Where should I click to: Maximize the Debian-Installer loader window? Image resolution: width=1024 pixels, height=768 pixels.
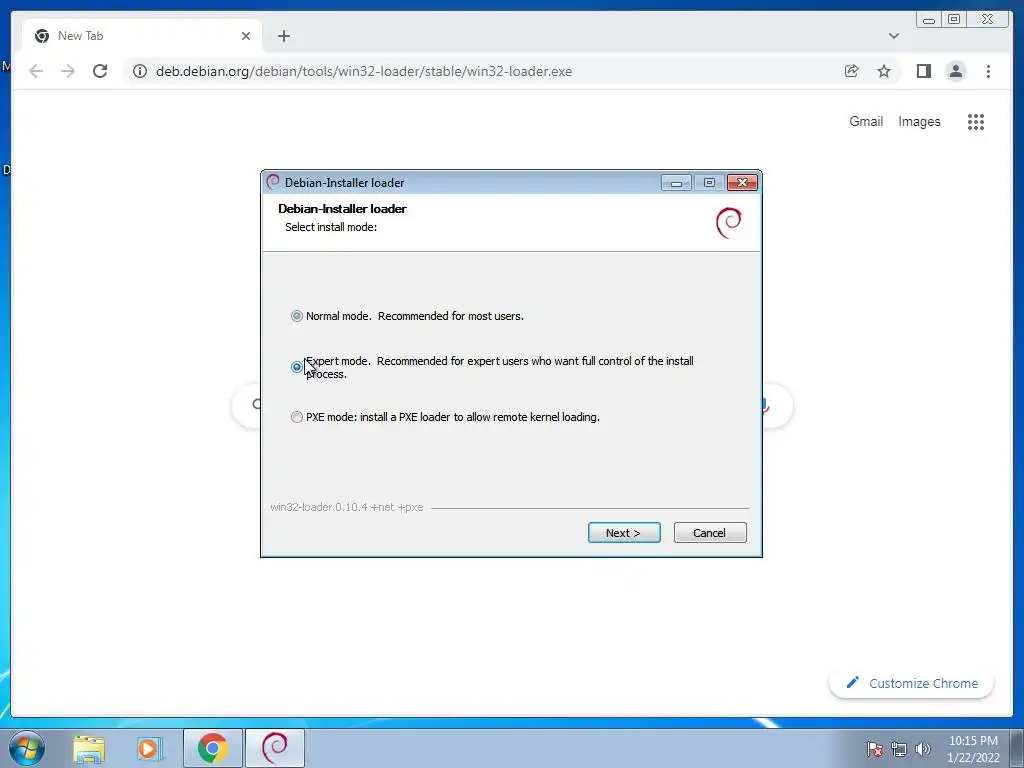point(709,183)
